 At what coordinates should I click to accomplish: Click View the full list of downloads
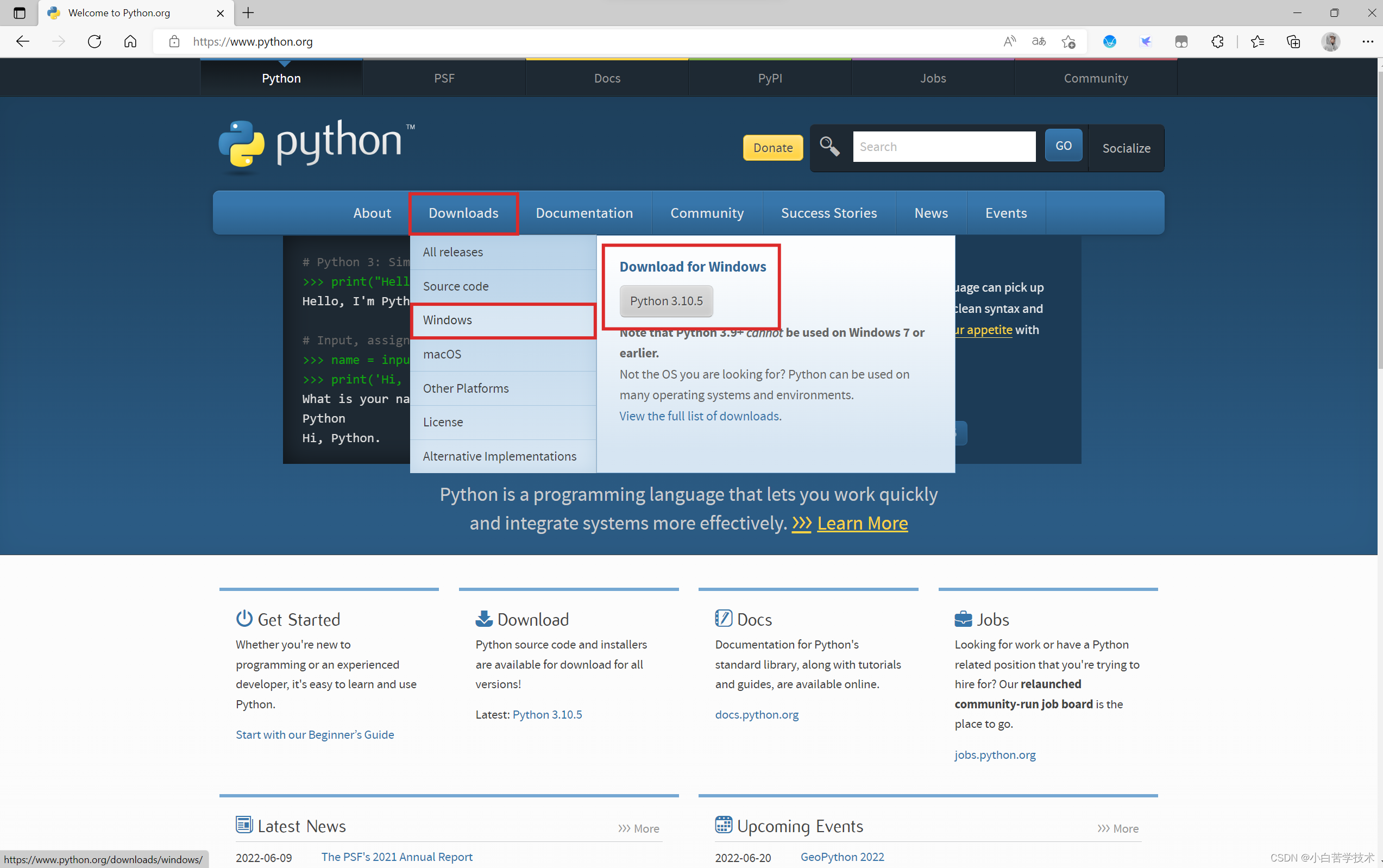click(700, 415)
